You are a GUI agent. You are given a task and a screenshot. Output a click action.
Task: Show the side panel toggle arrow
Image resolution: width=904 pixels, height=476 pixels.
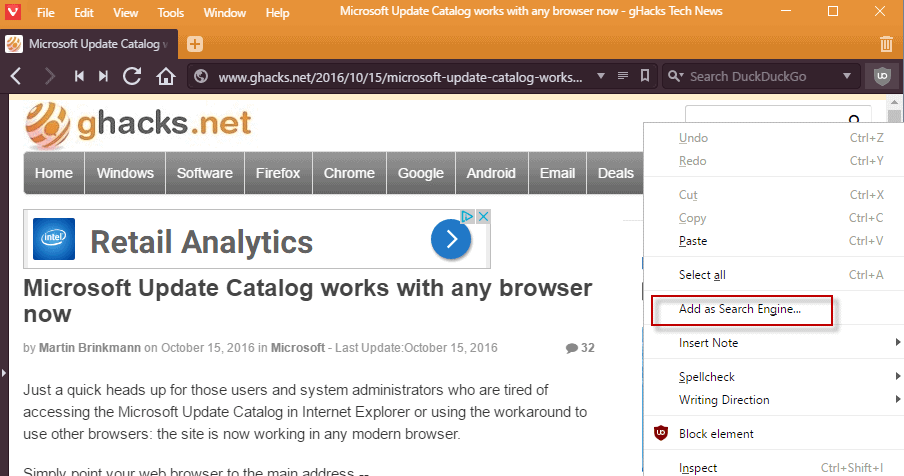(x=4, y=373)
